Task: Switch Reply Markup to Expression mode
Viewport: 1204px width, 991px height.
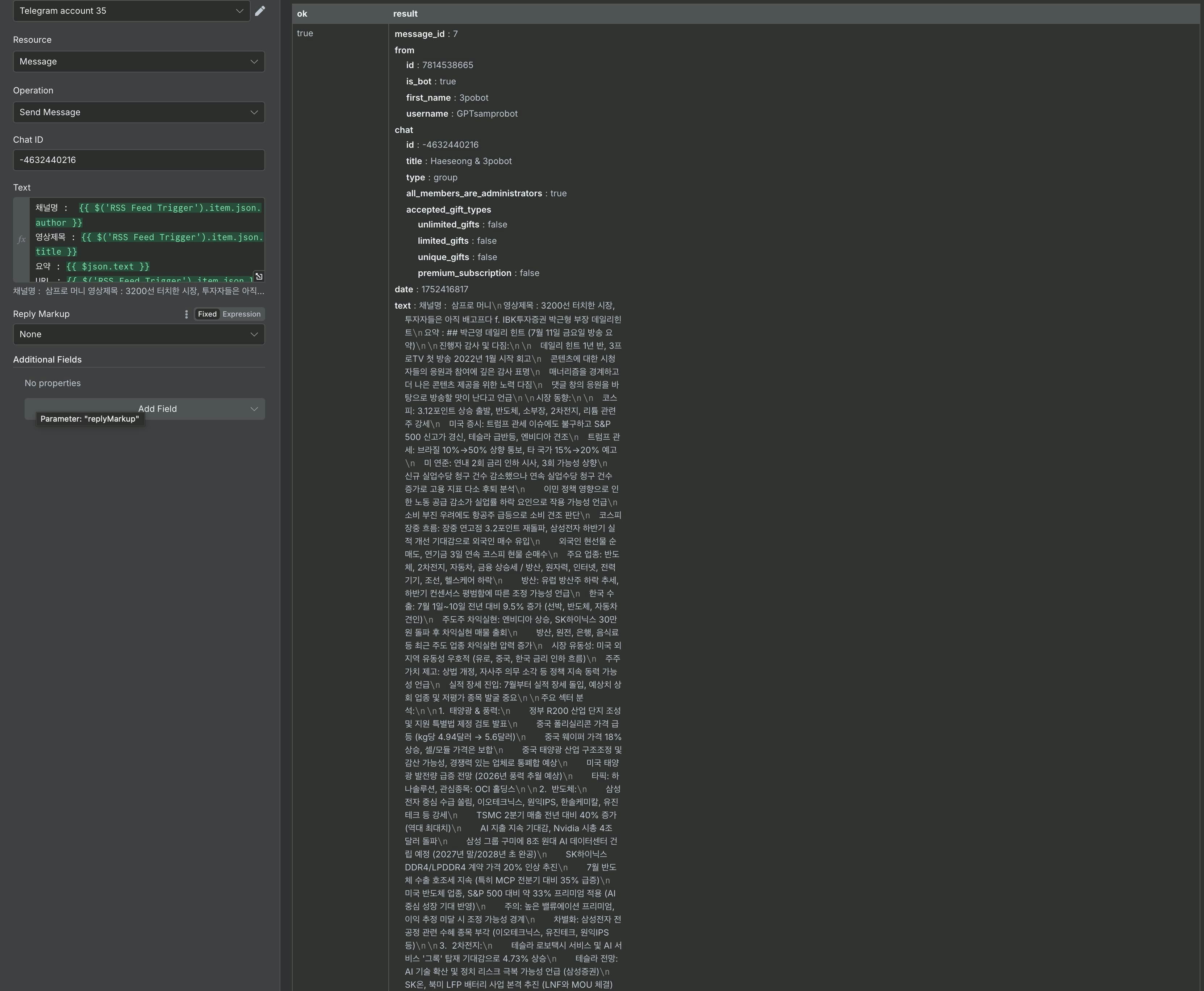Action: [x=242, y=314]
